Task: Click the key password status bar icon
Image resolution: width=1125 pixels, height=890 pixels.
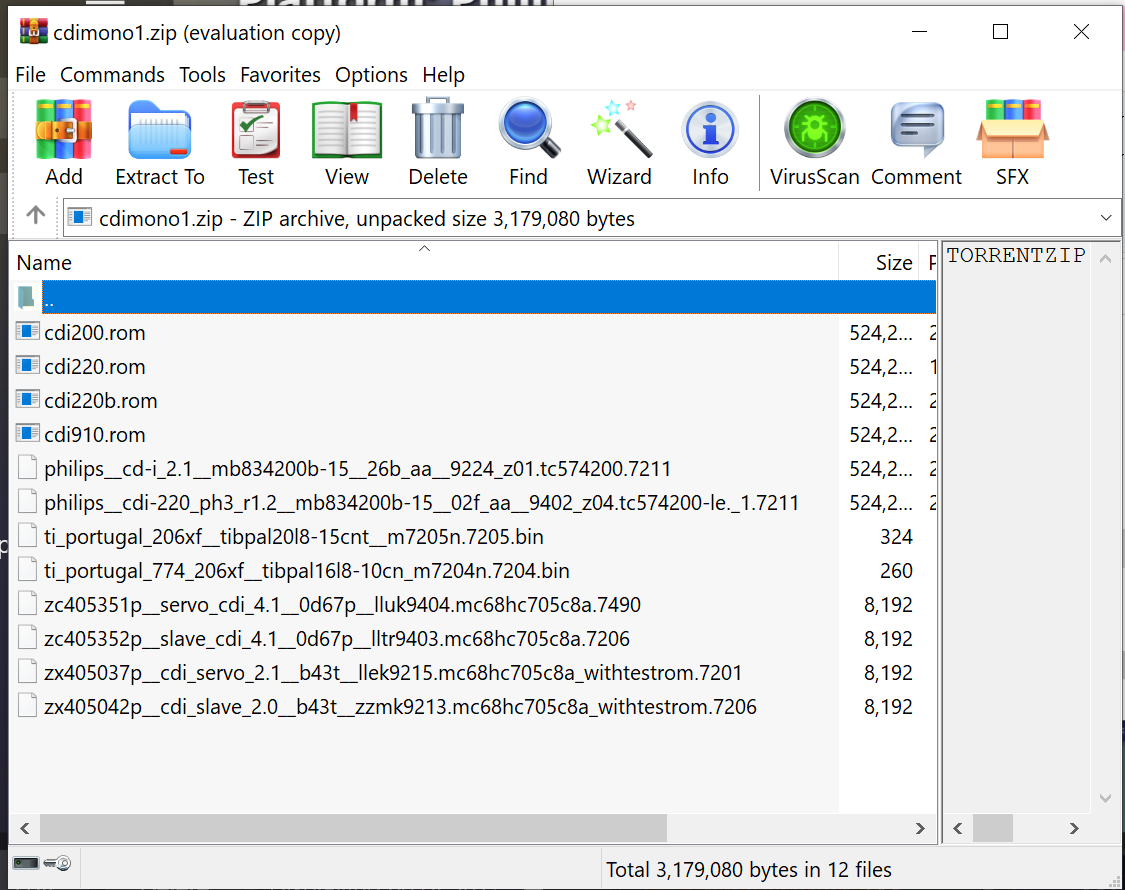Action: (x=57, y=863)
